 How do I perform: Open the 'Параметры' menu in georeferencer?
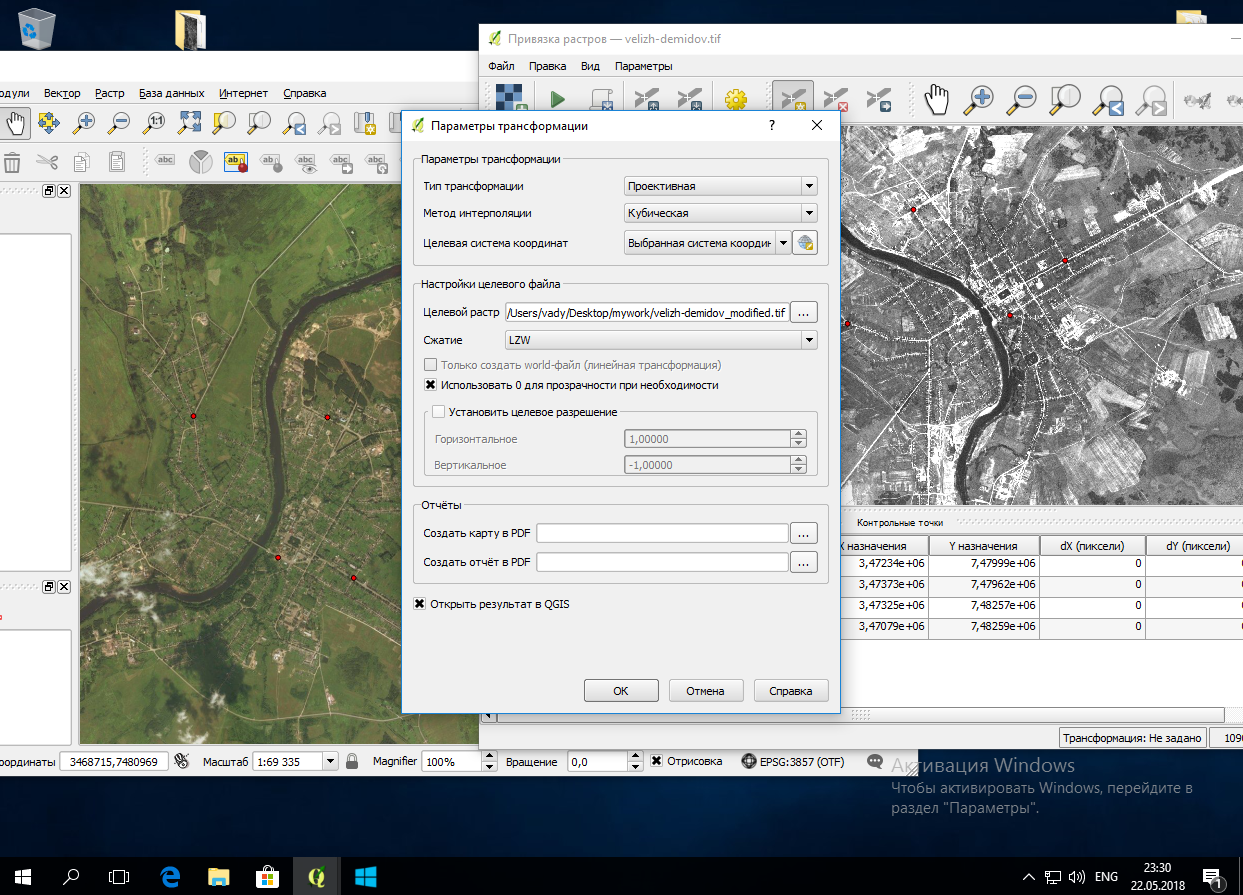click(643, 66)
